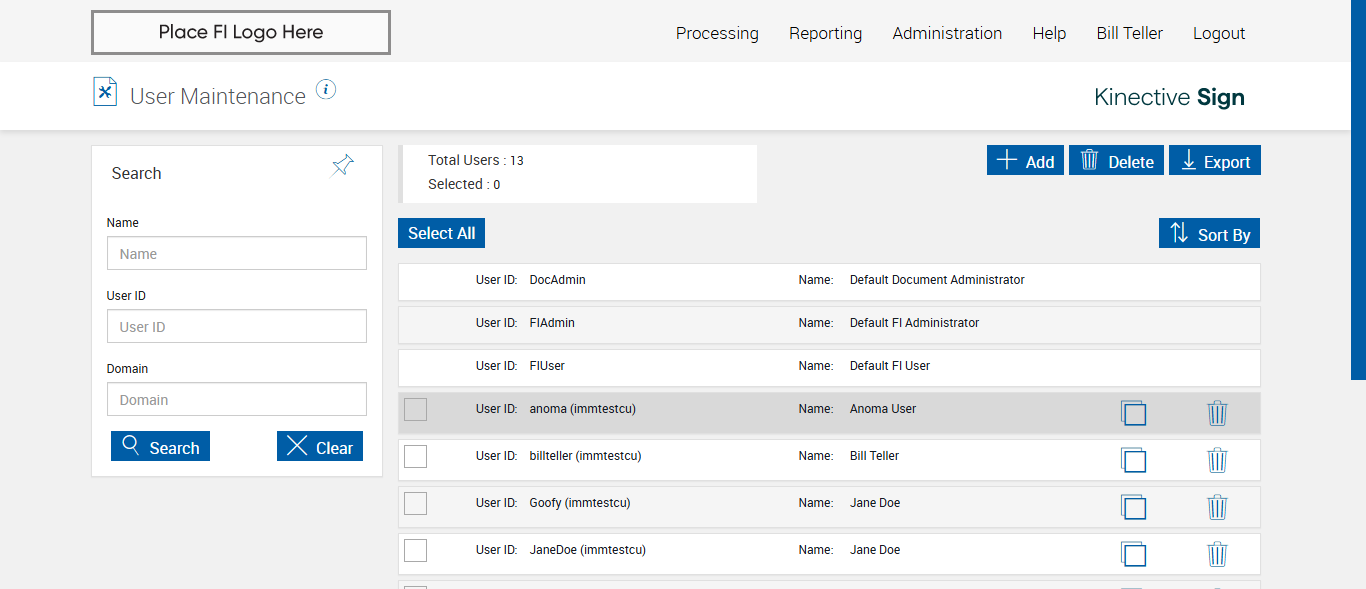Click the info icon beside User Maintenance
Viewport: 1366px width, 589px height.
click(x=326, y=90)
